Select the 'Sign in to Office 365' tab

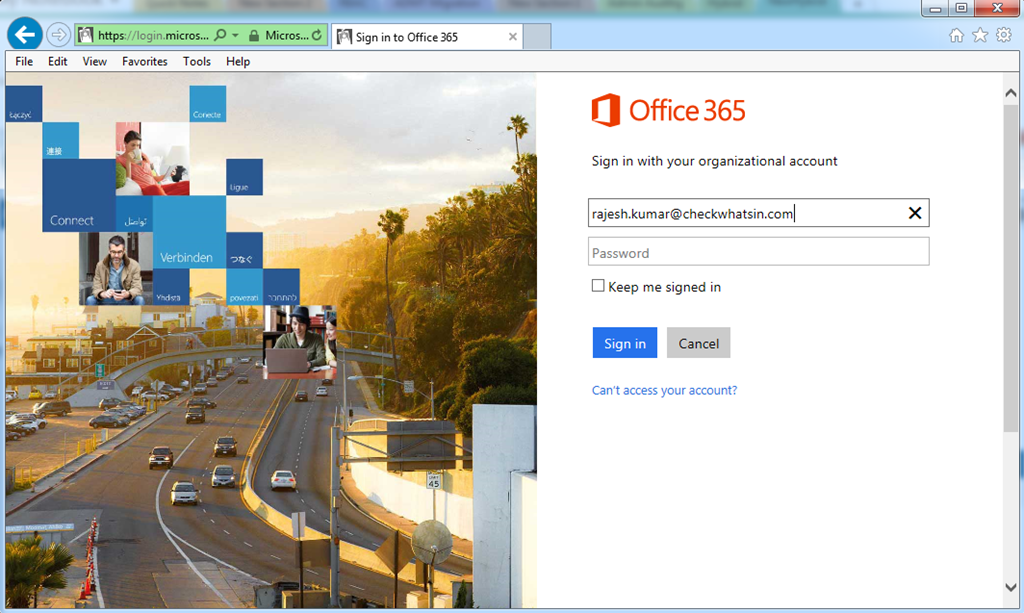tap(427, 37)
